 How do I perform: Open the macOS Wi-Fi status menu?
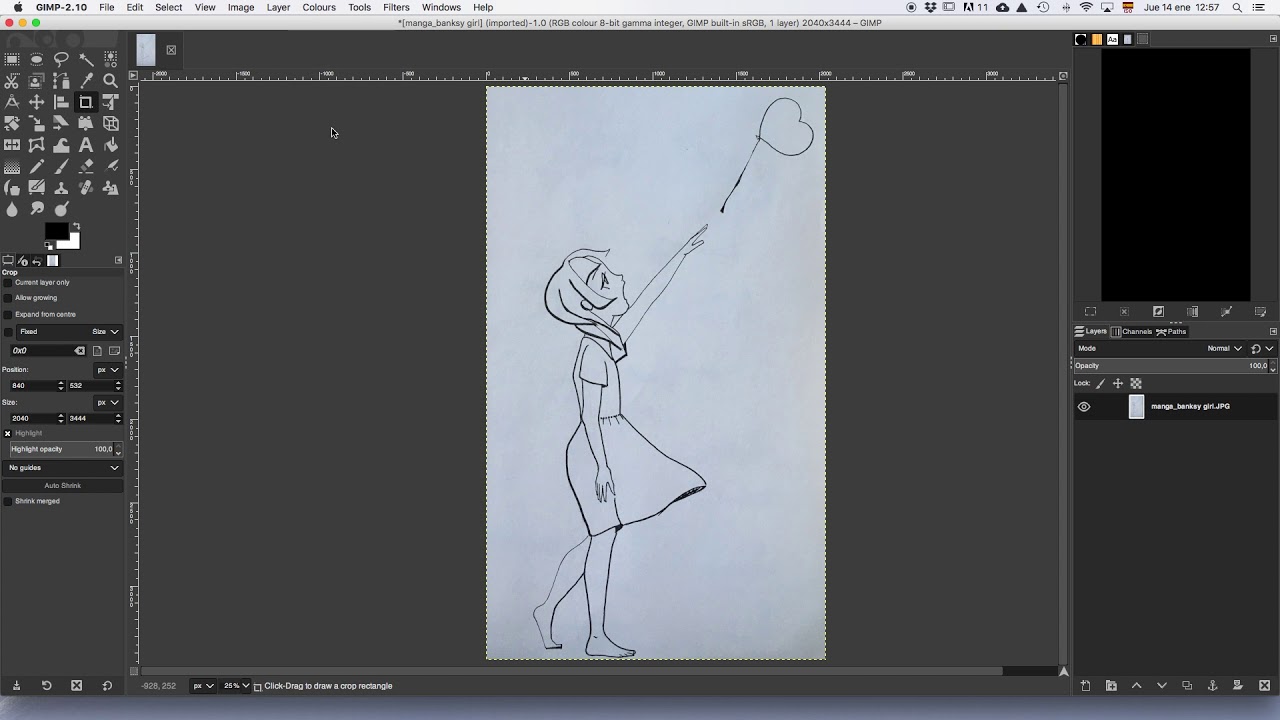(1086, 7)
